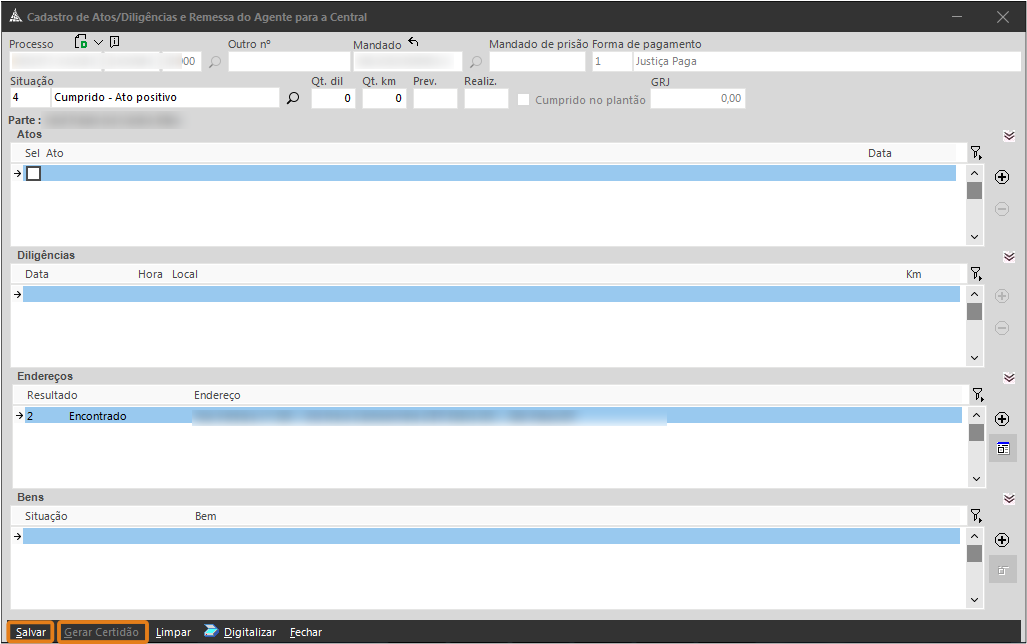
Task: Collapse the Bens section chevron
Action: point(1009,499)
